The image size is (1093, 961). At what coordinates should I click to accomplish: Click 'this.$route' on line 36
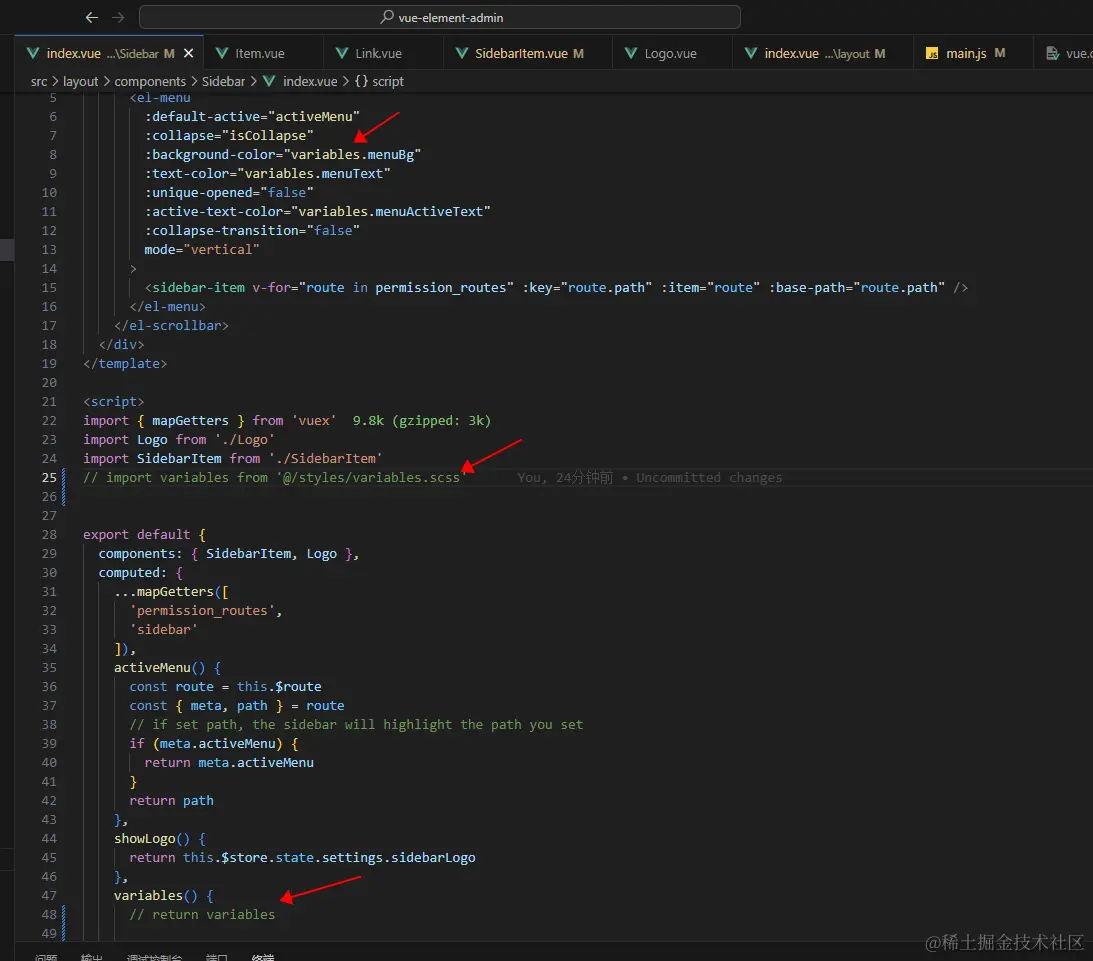click(279, 687)
